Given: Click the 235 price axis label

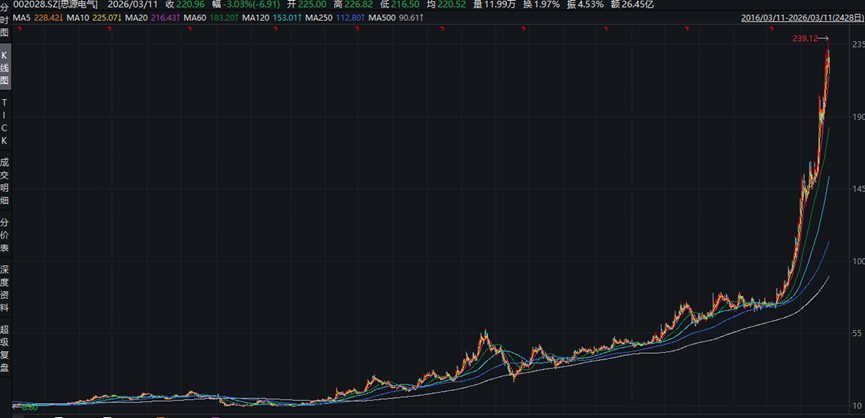Looking at the screenshot, I should (x=857, y=46).
